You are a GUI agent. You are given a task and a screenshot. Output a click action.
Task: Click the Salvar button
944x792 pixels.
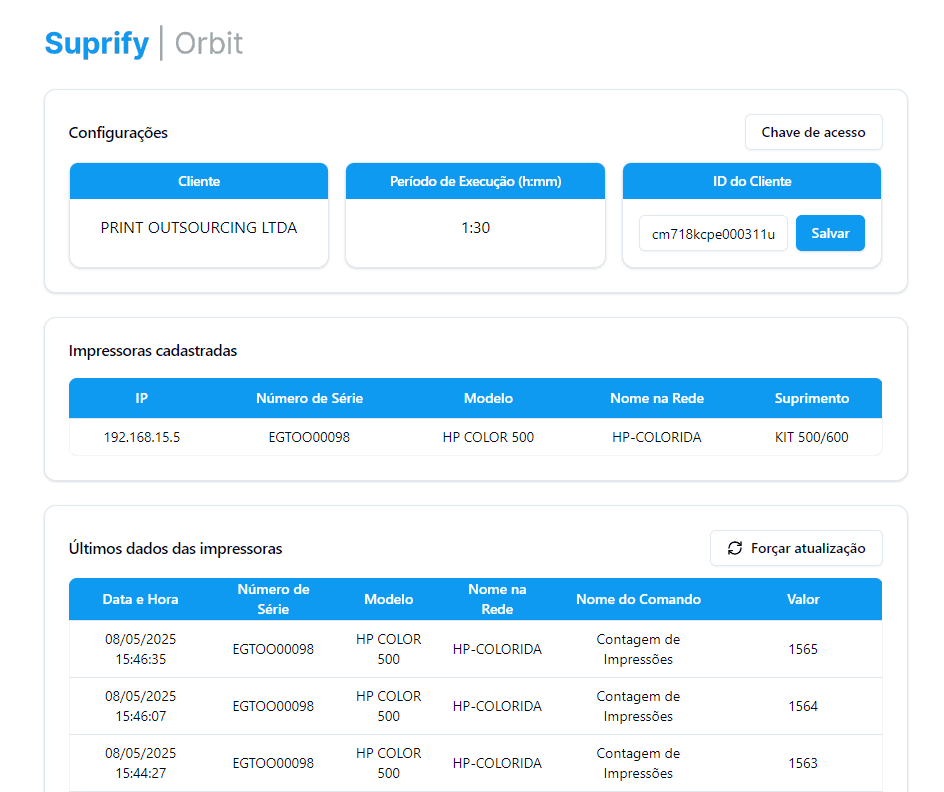(x=830, y=233)
